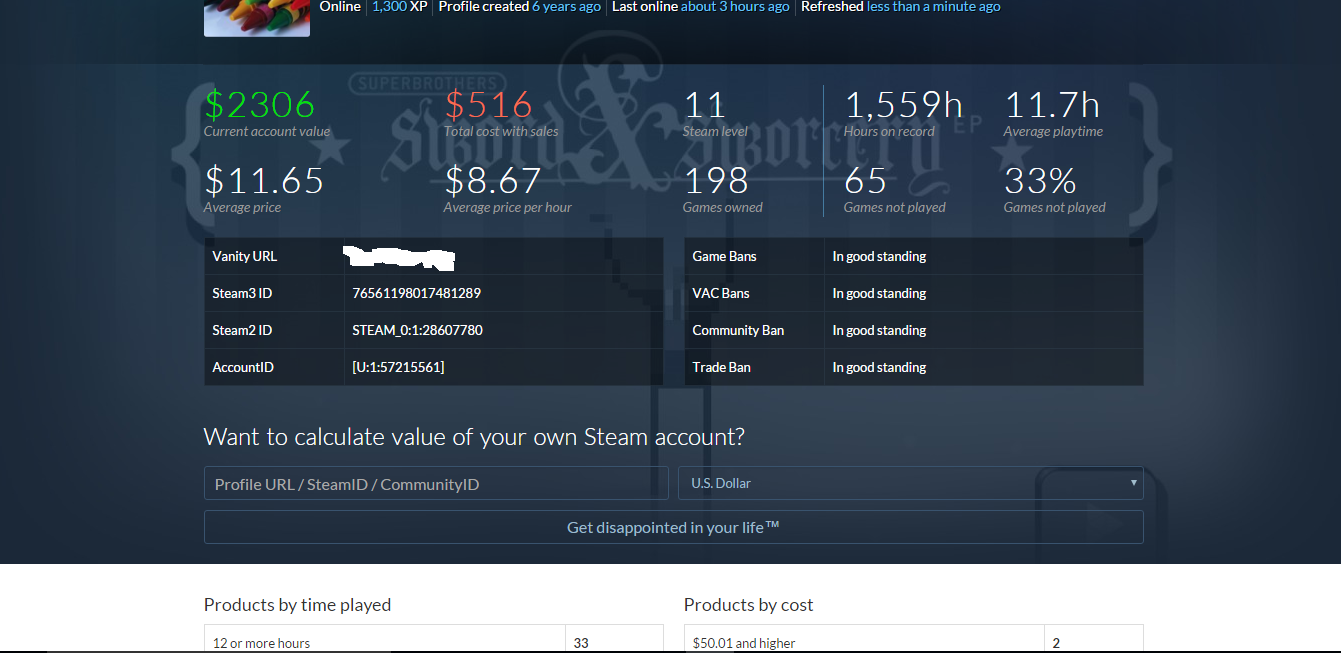Select the $516 total cost with sales
This screenshot has height=656, width=1344.
(x=489, y=104)
